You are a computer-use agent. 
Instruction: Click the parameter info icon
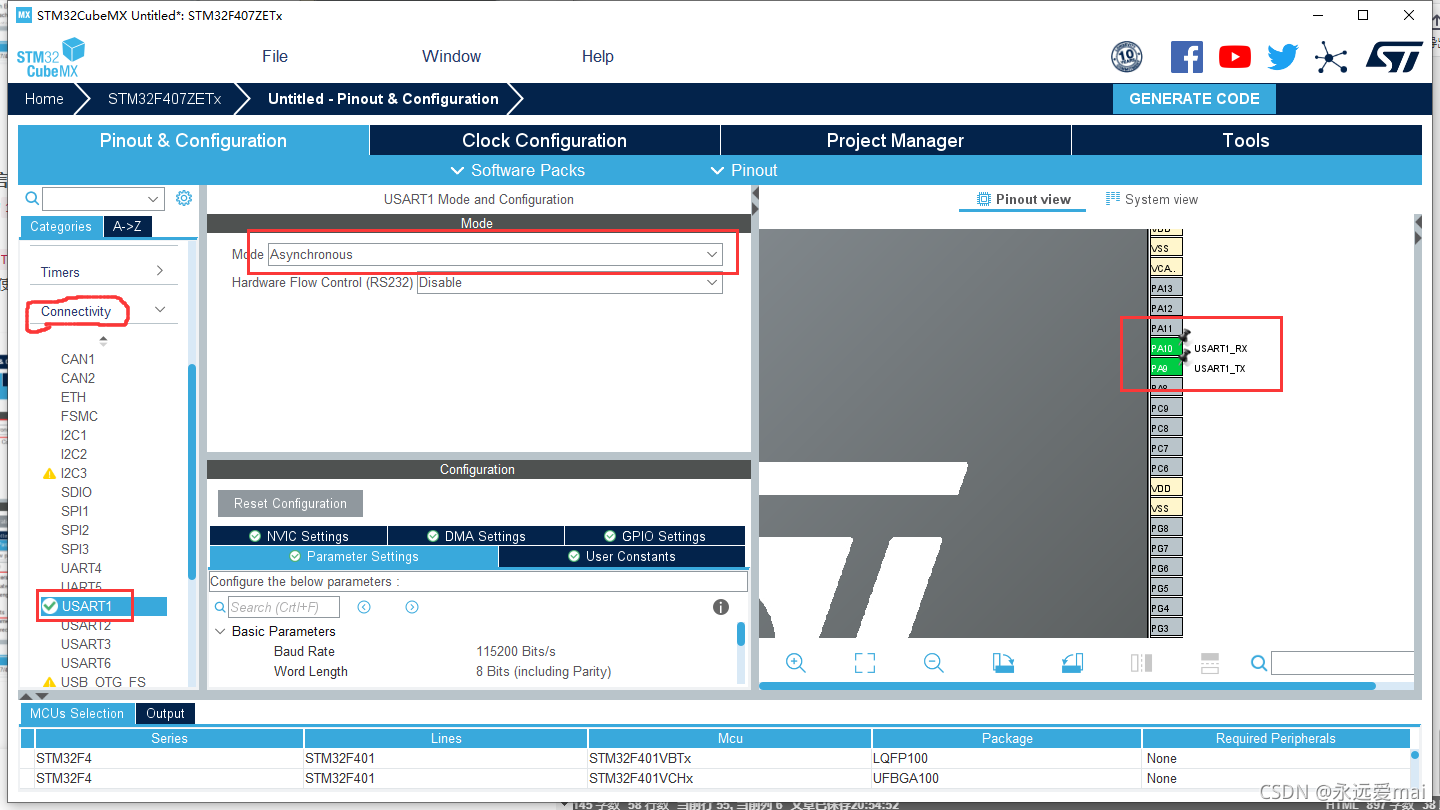tap(720, 607)
